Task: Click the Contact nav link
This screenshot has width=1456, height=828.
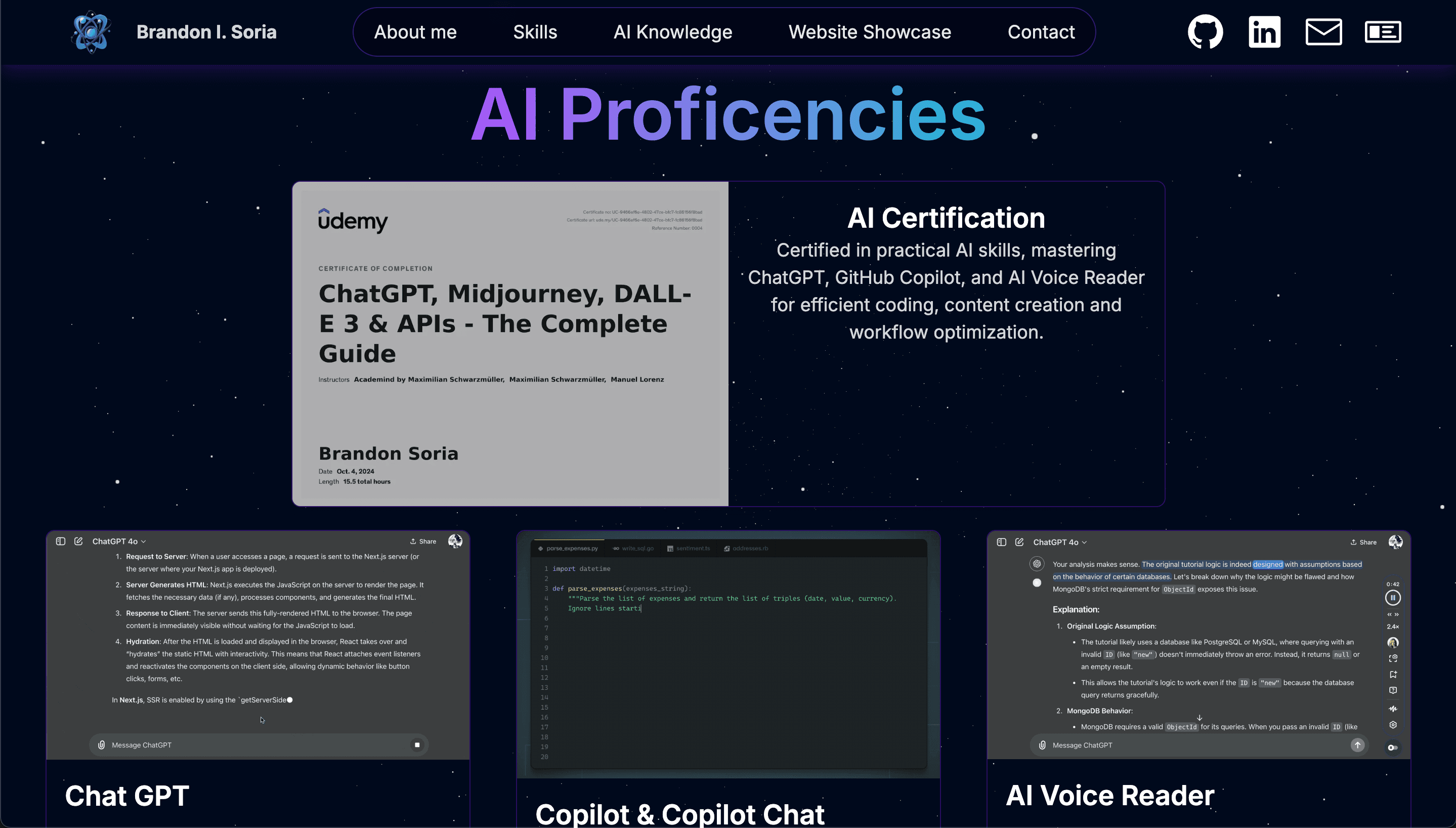Action: [x=1041, y=32]
